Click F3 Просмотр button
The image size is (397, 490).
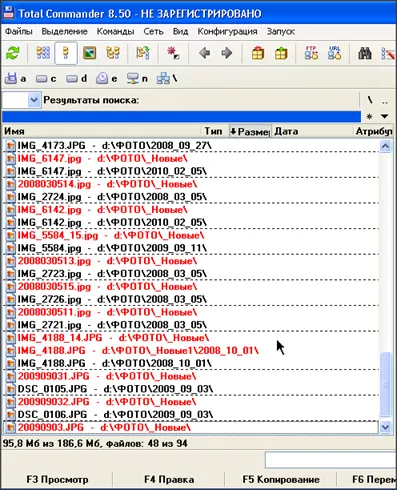[57, 480]
